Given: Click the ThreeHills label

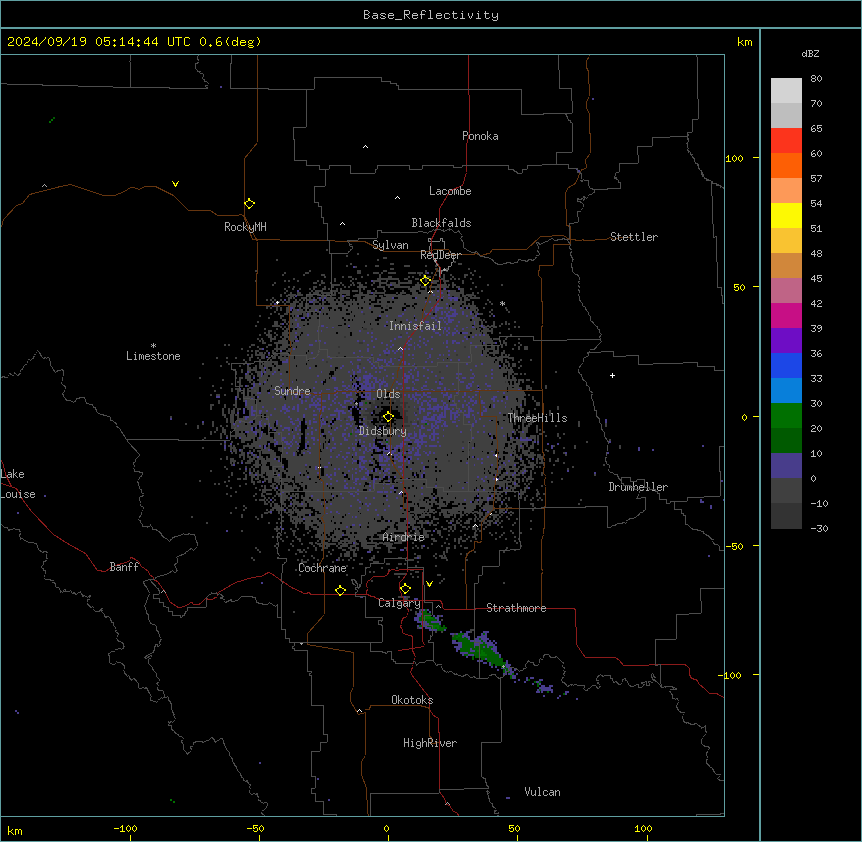Looking at the screenshot, I should point(537,418).
